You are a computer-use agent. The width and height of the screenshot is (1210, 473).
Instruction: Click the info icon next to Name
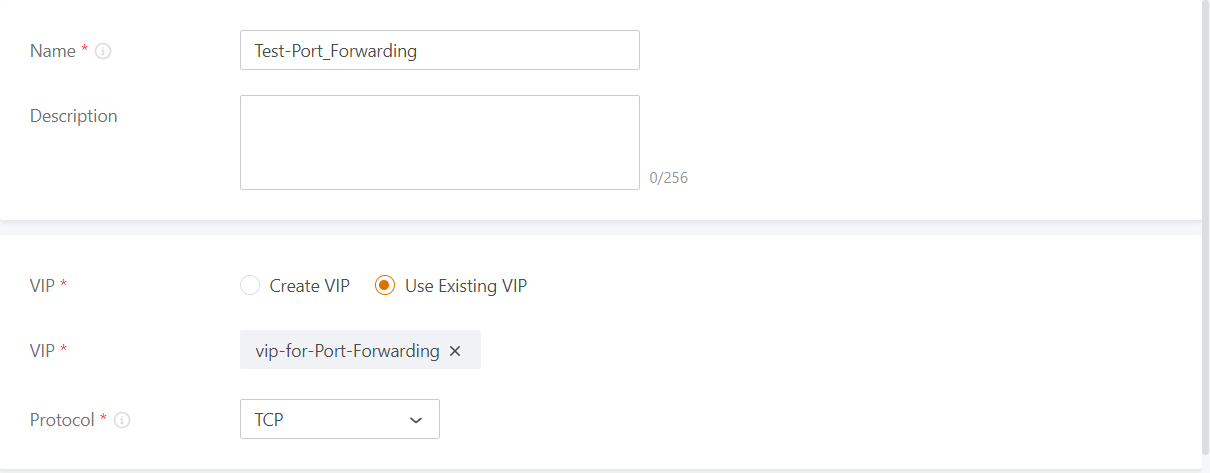[x=103, y=51]
